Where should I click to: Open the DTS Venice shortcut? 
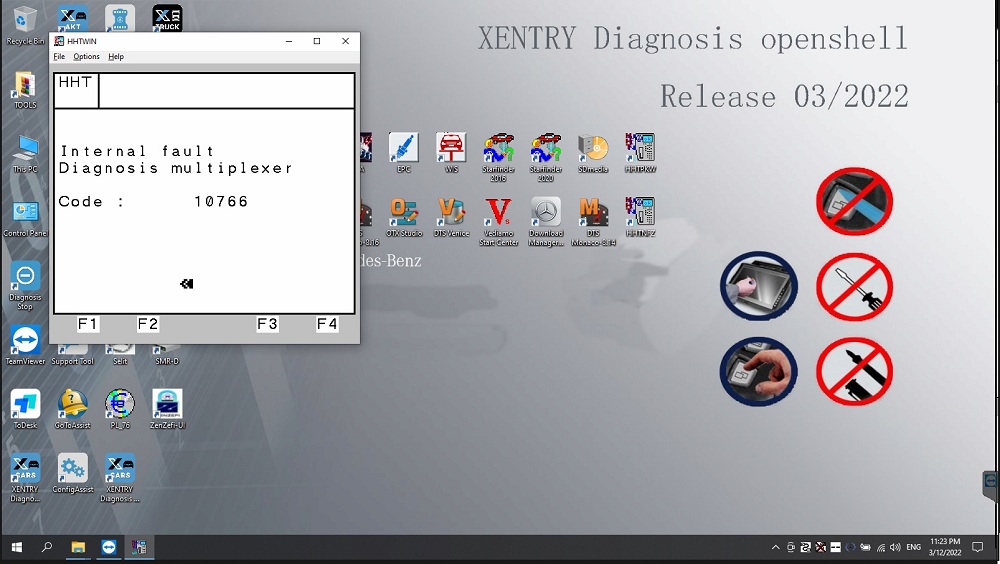click(x=451, y=217)
